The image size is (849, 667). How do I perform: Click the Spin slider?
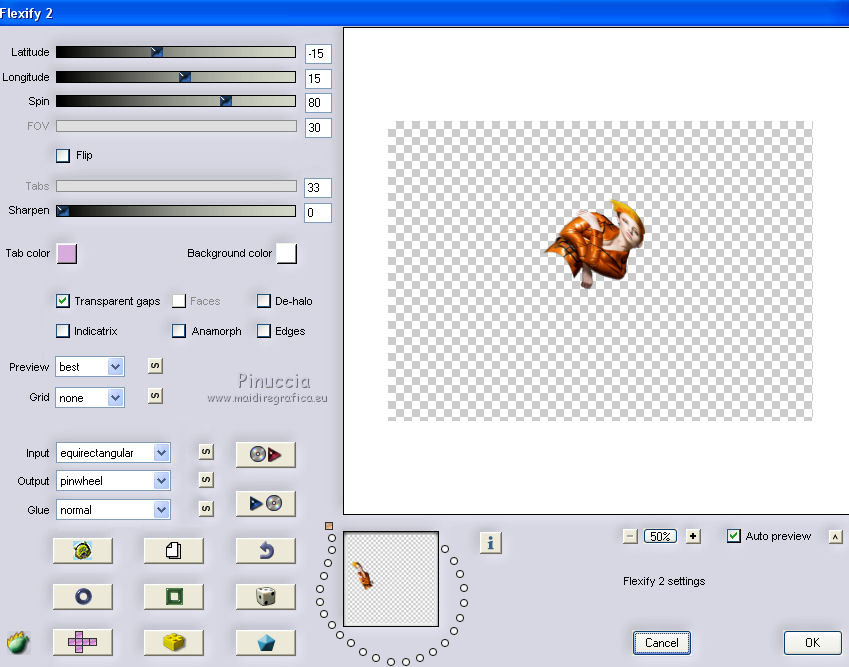[176, 101]
